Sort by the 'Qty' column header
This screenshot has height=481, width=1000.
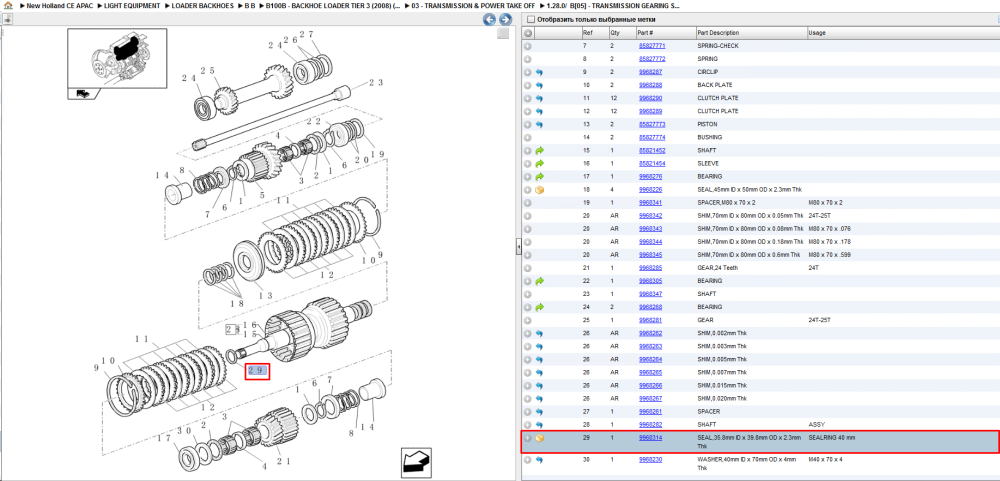pyautogui.click(x=615, y=33)
